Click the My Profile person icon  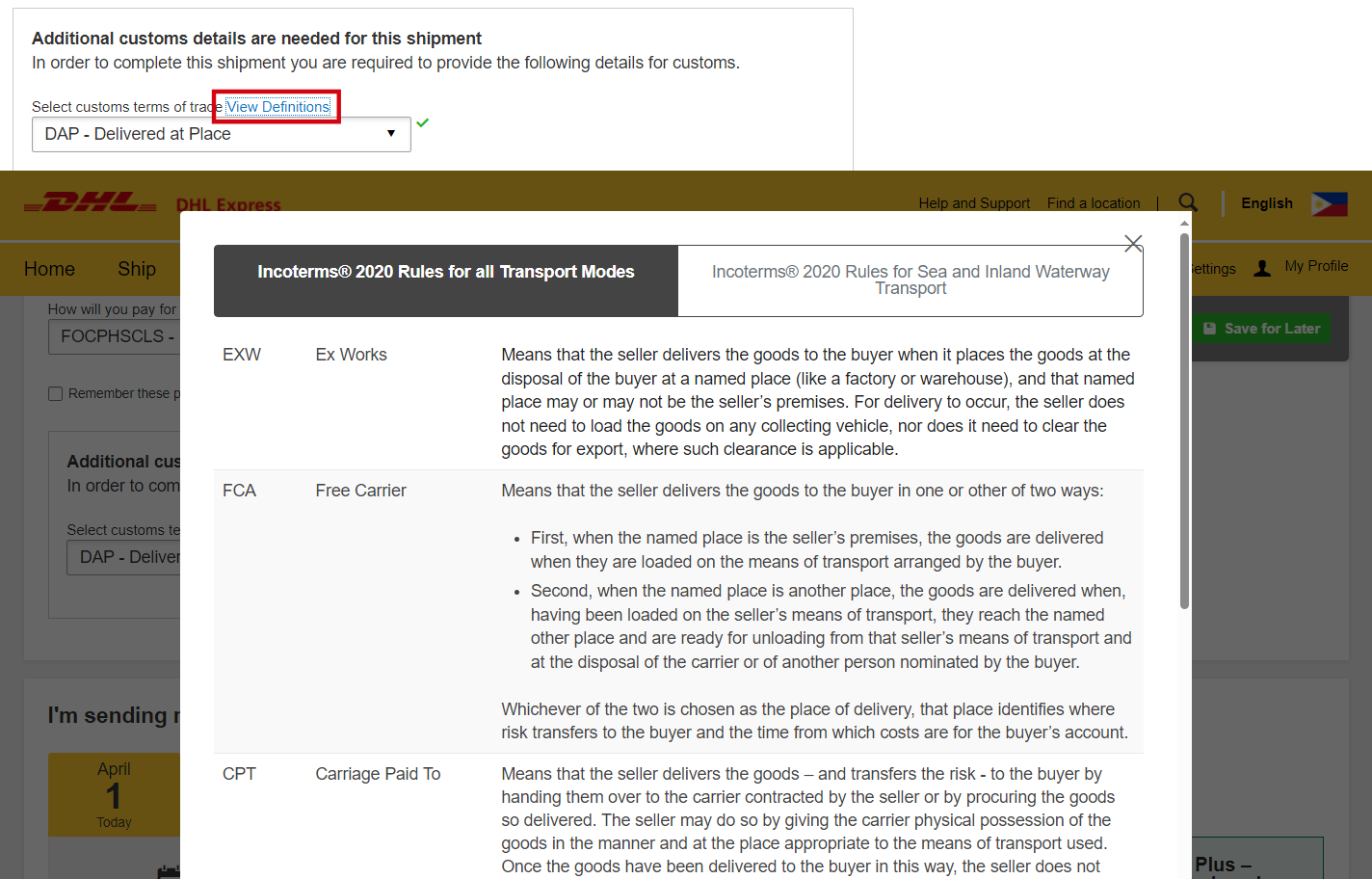1262,268
